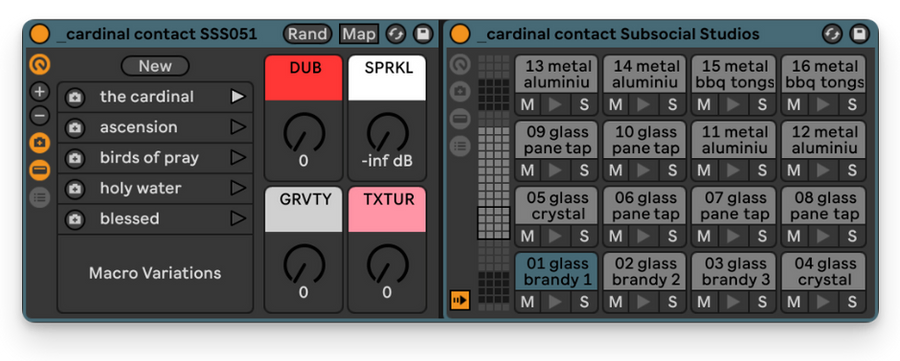Select the '05 glass crystal' pad
The width and height of the screenshot is (900, 361).
coord(556,205)
